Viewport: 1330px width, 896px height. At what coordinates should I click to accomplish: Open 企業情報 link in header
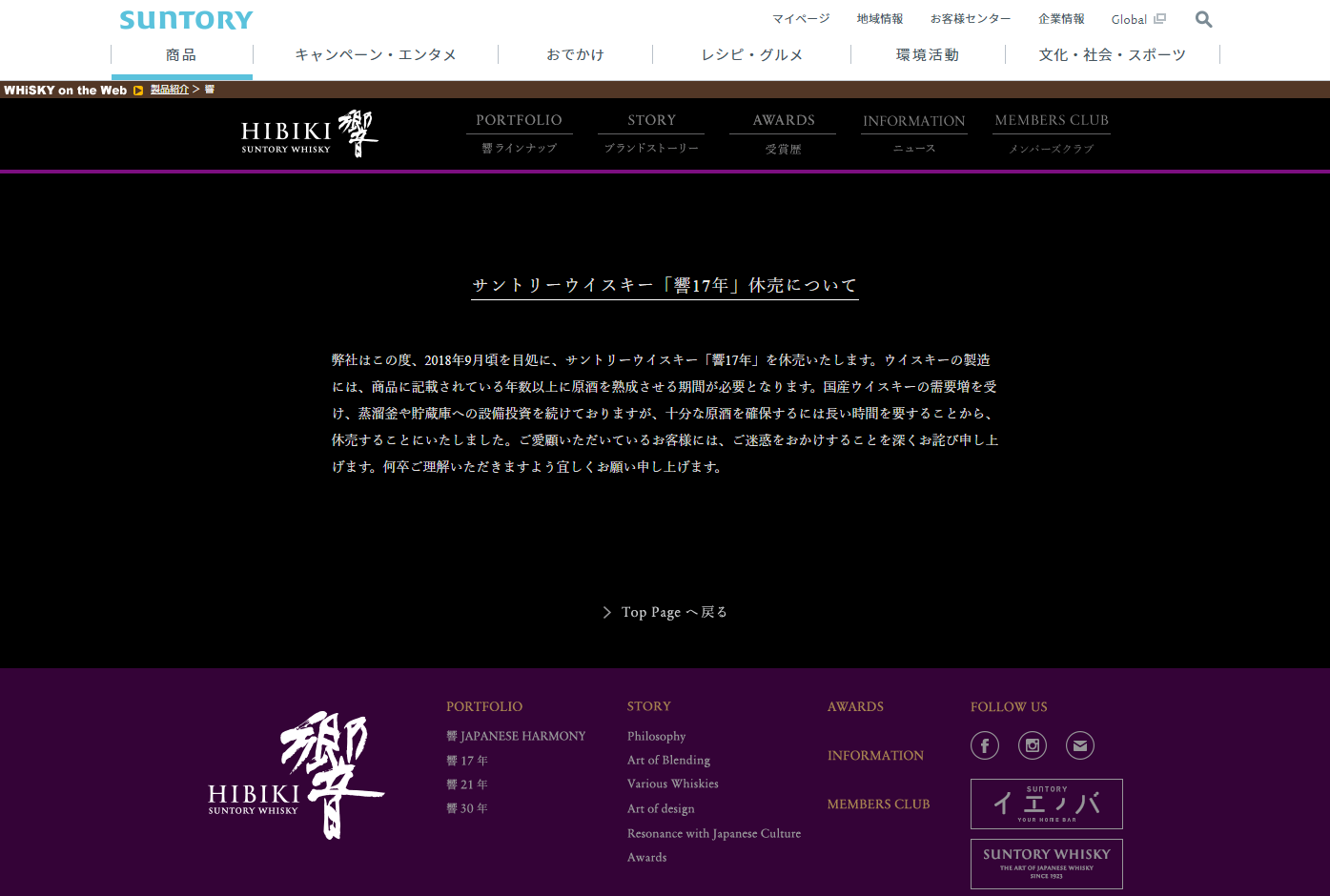point(1061,19)
